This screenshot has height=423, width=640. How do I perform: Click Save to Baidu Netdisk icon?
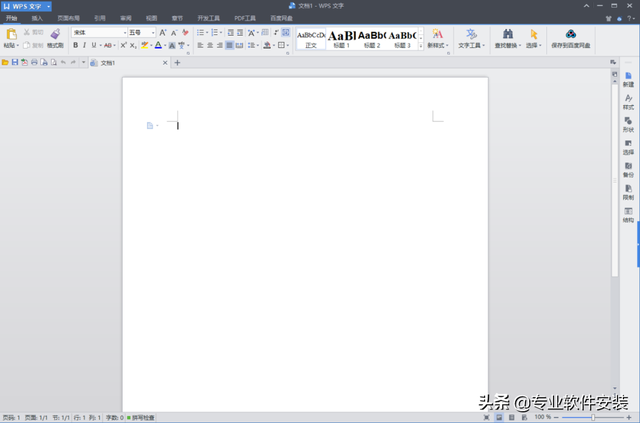(x=570, y=33)
